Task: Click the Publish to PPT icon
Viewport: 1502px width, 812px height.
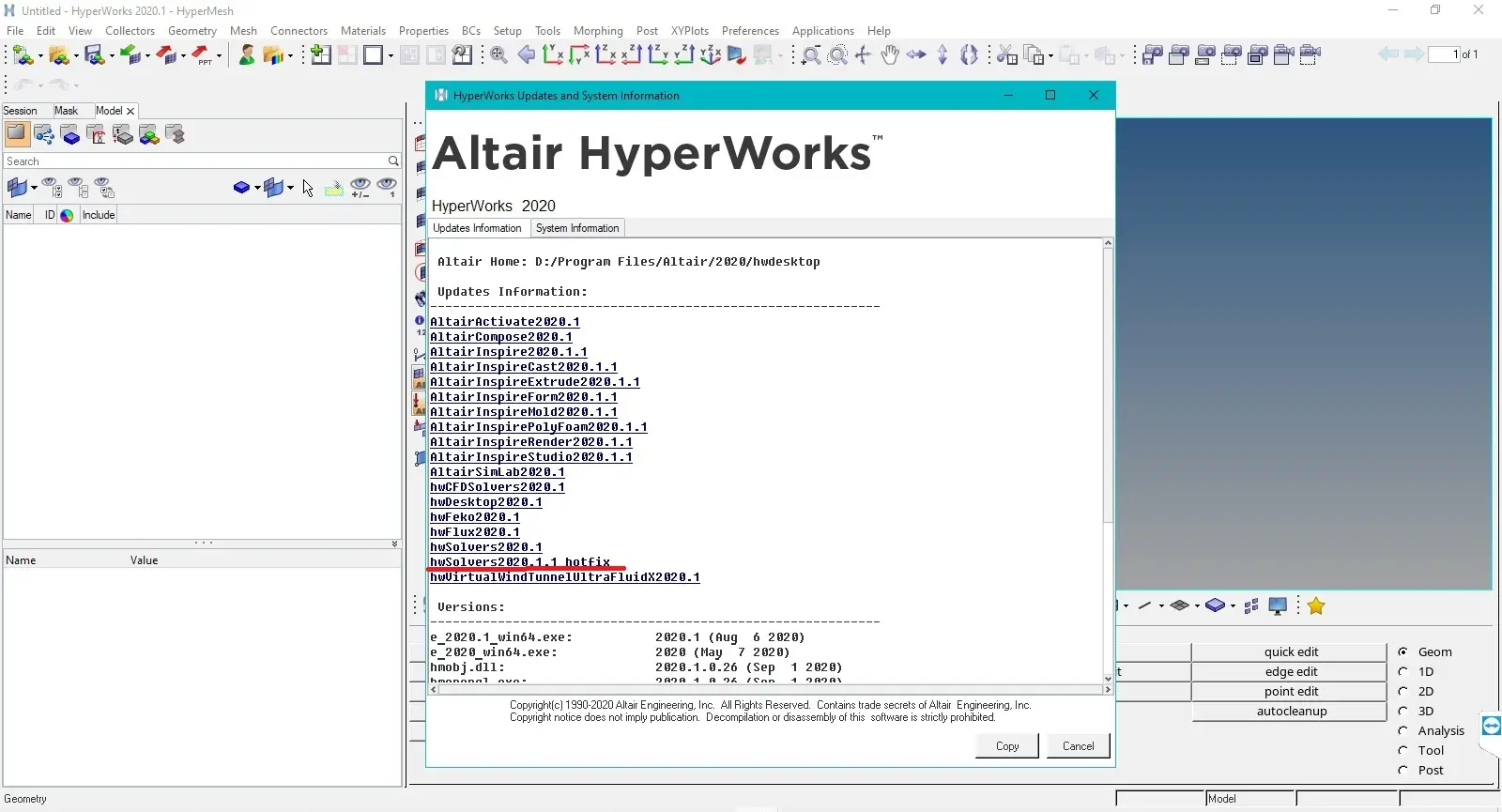Action: (202, 55)
